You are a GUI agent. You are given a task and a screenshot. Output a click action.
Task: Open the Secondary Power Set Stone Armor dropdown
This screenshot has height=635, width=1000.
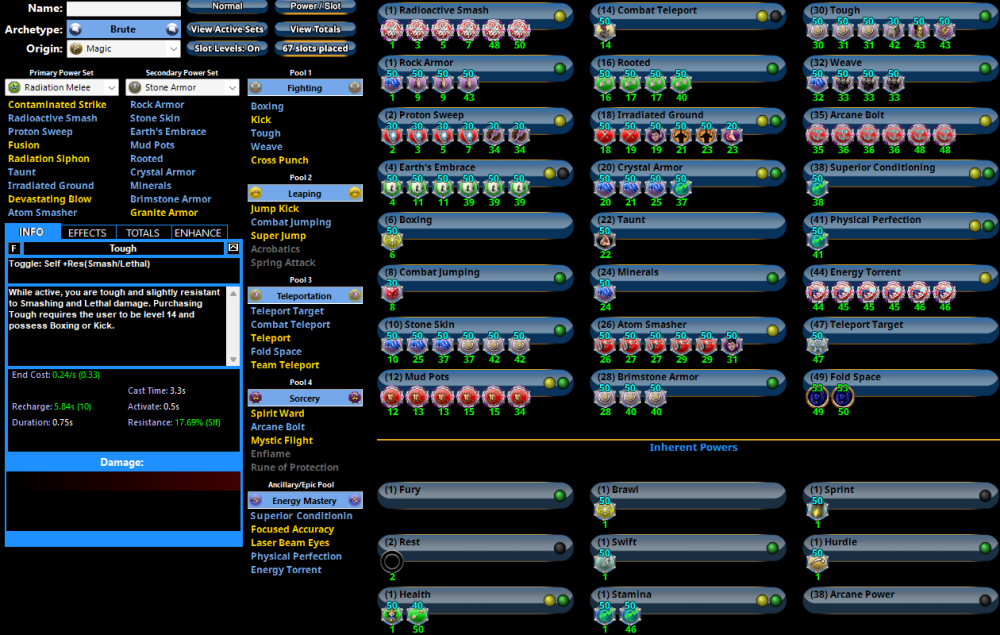tap(183, 88)
